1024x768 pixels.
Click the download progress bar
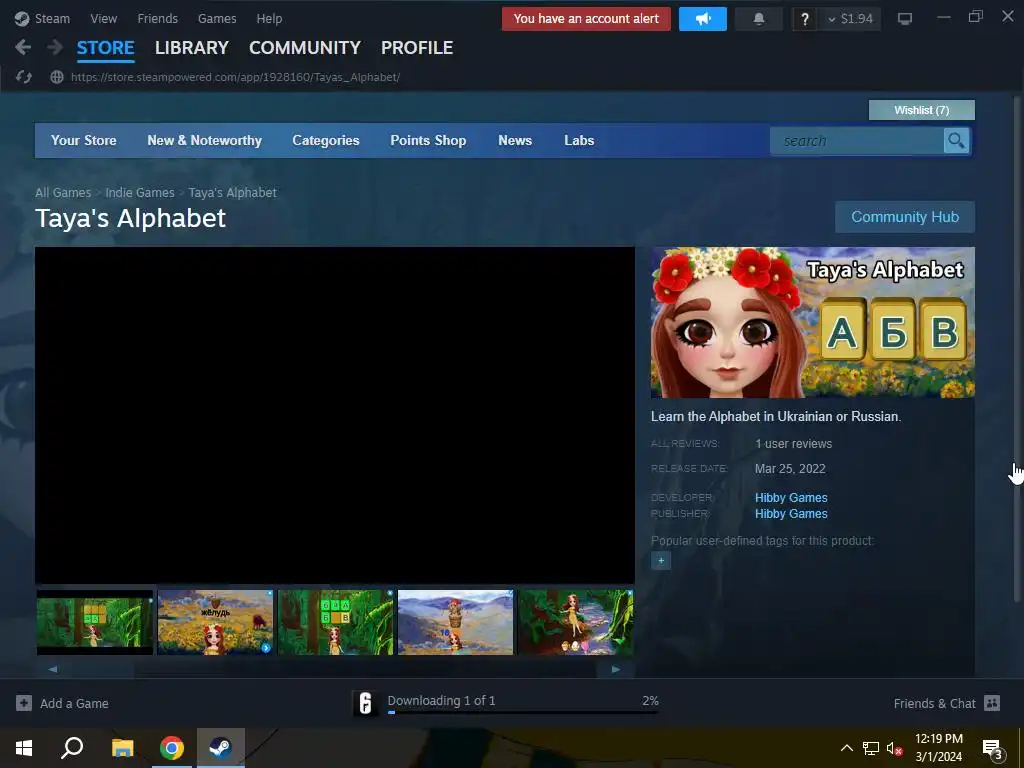pos(522,712)
